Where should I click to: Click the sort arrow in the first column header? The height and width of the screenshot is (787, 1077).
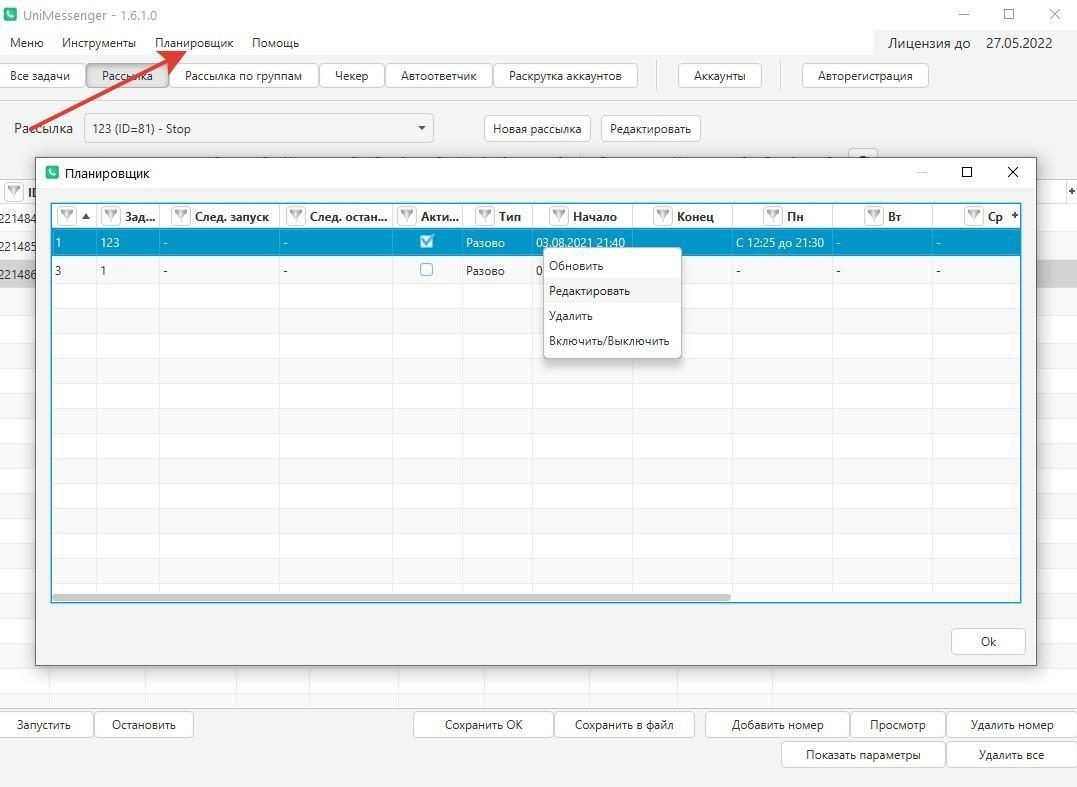pos(86,216)
